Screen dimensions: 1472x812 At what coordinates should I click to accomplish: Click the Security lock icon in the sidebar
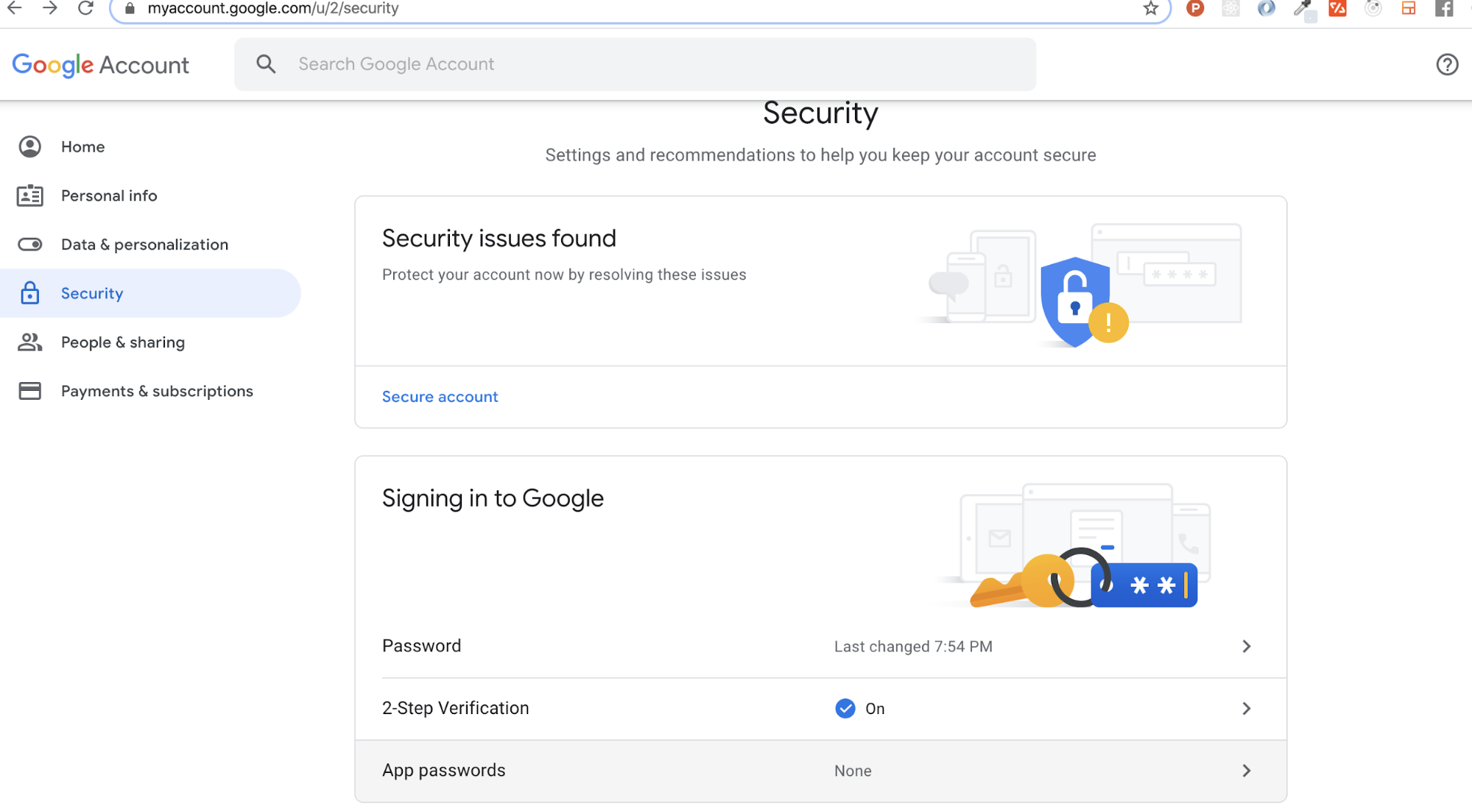[x=29, y=293]
